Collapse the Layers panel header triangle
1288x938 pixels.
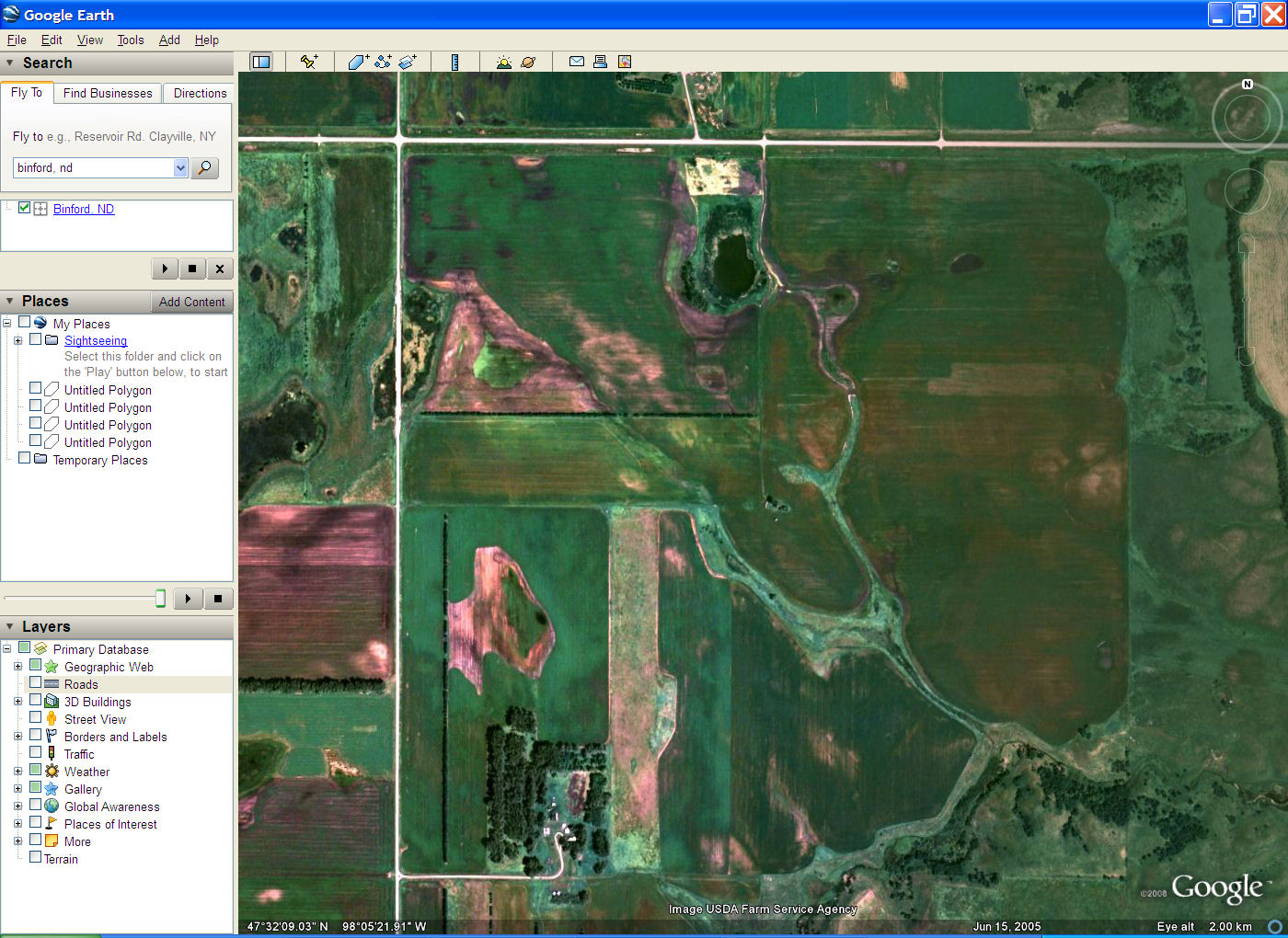point(10,626)
